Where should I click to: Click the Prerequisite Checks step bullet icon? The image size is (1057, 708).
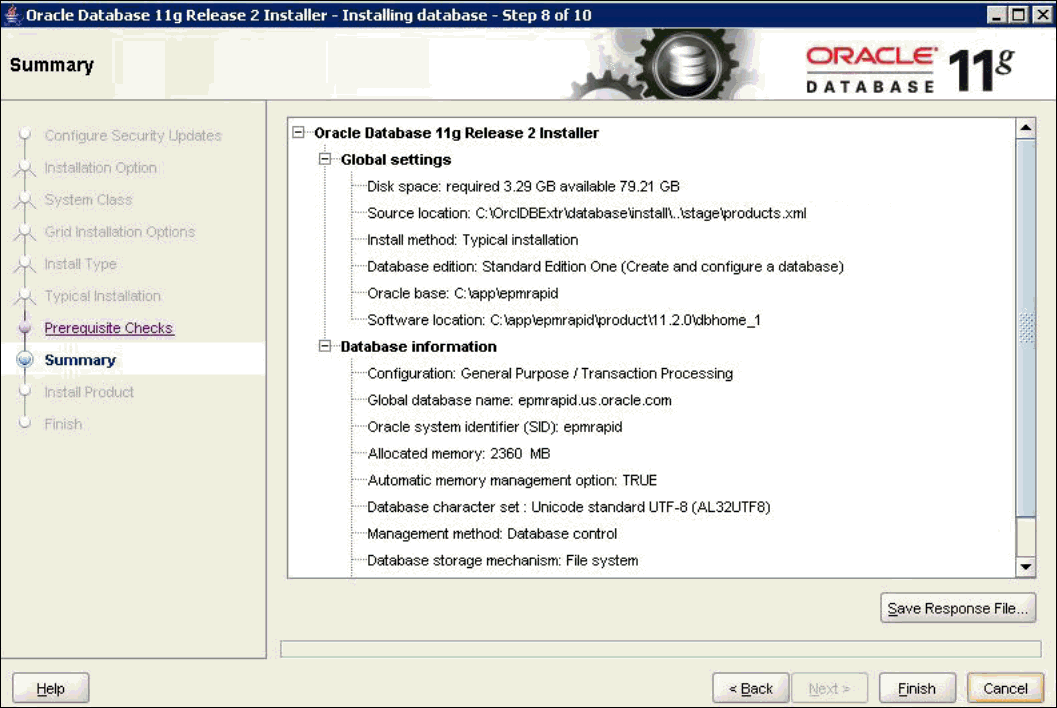[25, 328]
